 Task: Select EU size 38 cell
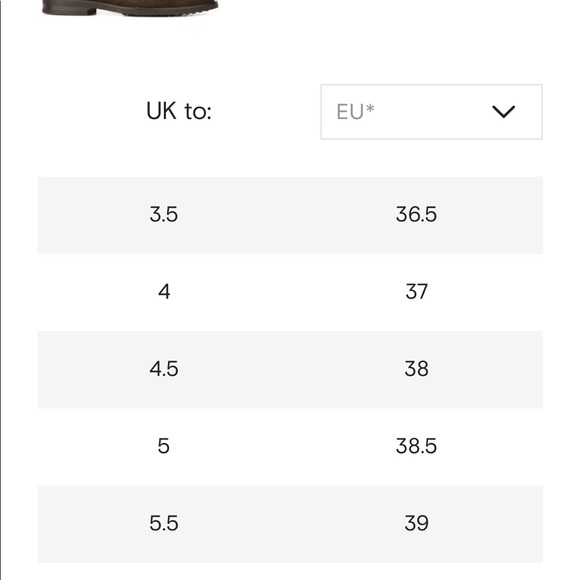click(417, 369)
